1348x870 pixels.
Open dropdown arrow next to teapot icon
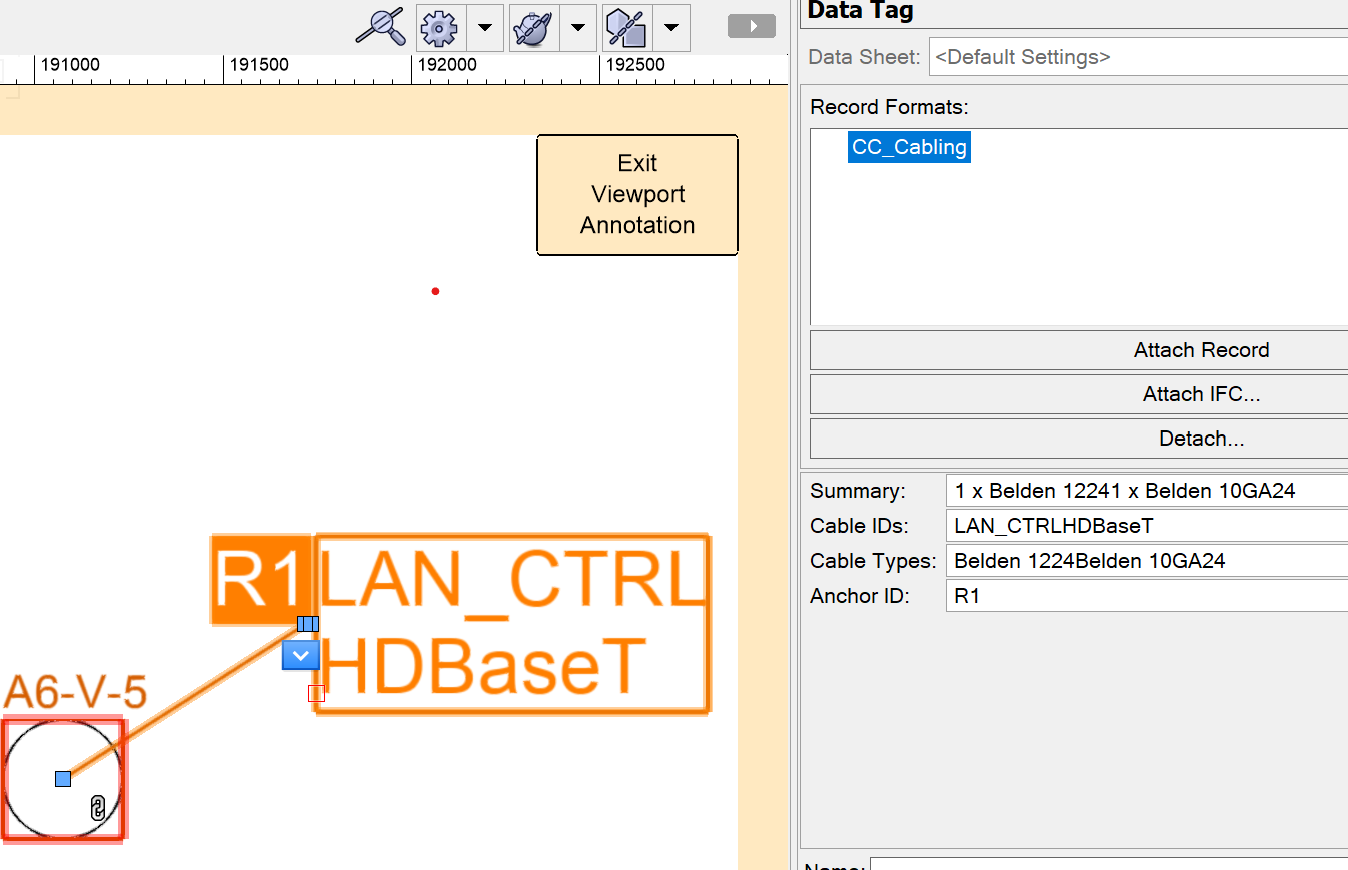(x=578, y=27)
